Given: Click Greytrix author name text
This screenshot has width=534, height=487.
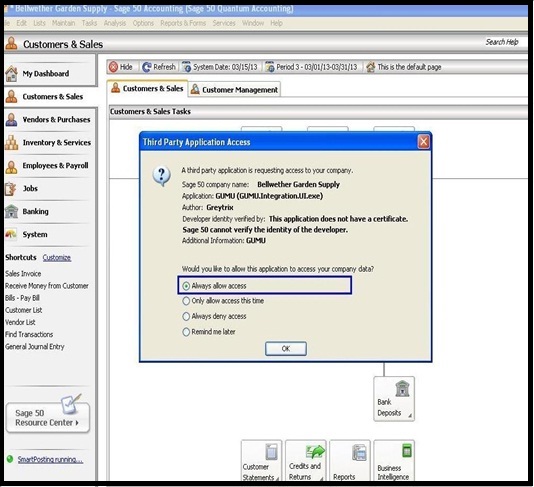Looking at the screenshot, I should tap(220, 207).
